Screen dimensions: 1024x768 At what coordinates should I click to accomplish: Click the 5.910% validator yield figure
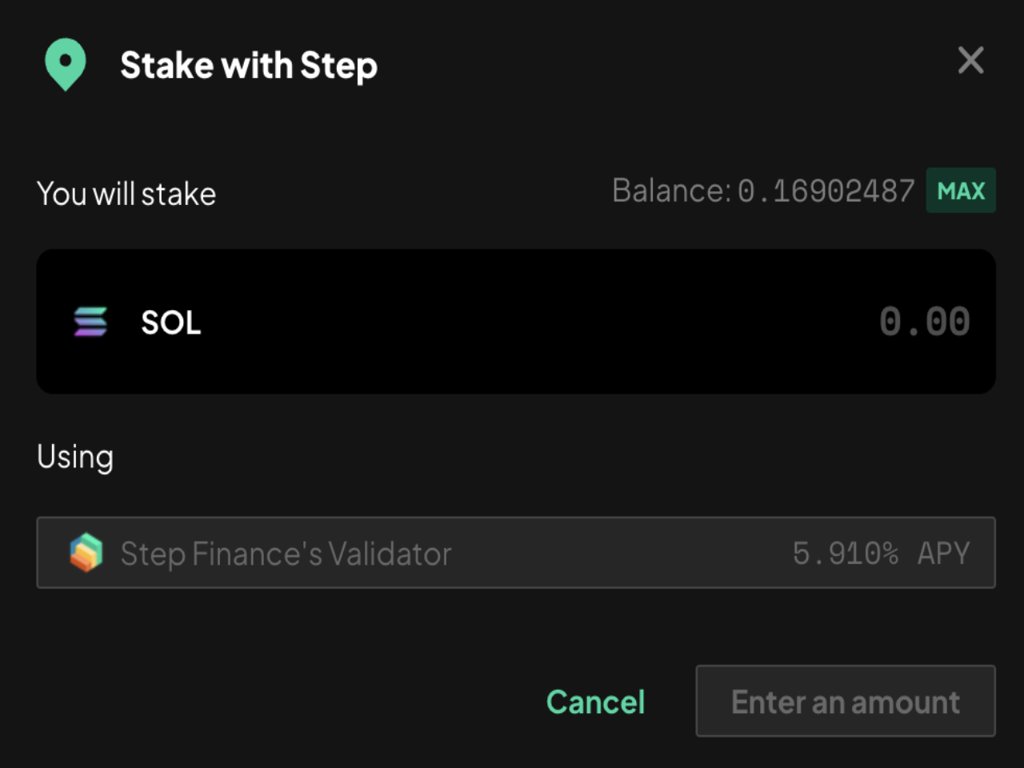point(845,553)
